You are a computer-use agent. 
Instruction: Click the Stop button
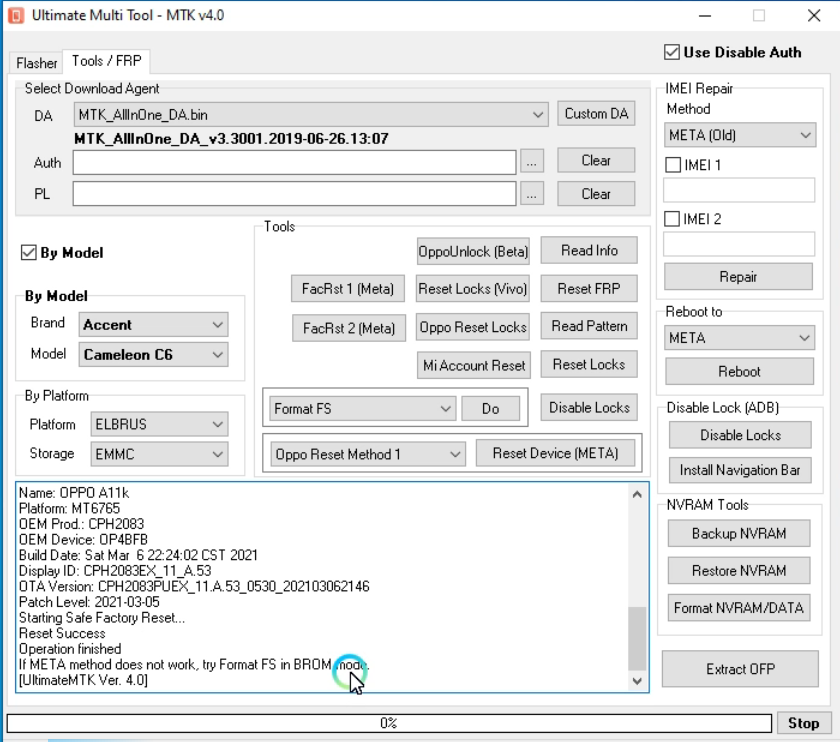pos(804,723)
